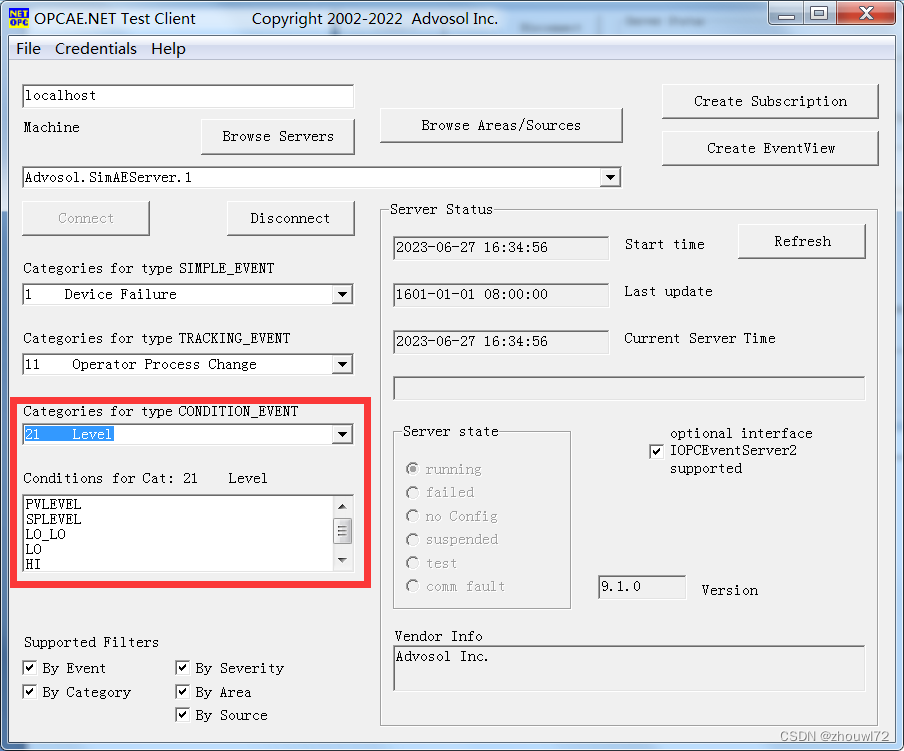Click the Refresh server status button
Viewport: 904px width, 751px height.
click(x=802, y=241)
